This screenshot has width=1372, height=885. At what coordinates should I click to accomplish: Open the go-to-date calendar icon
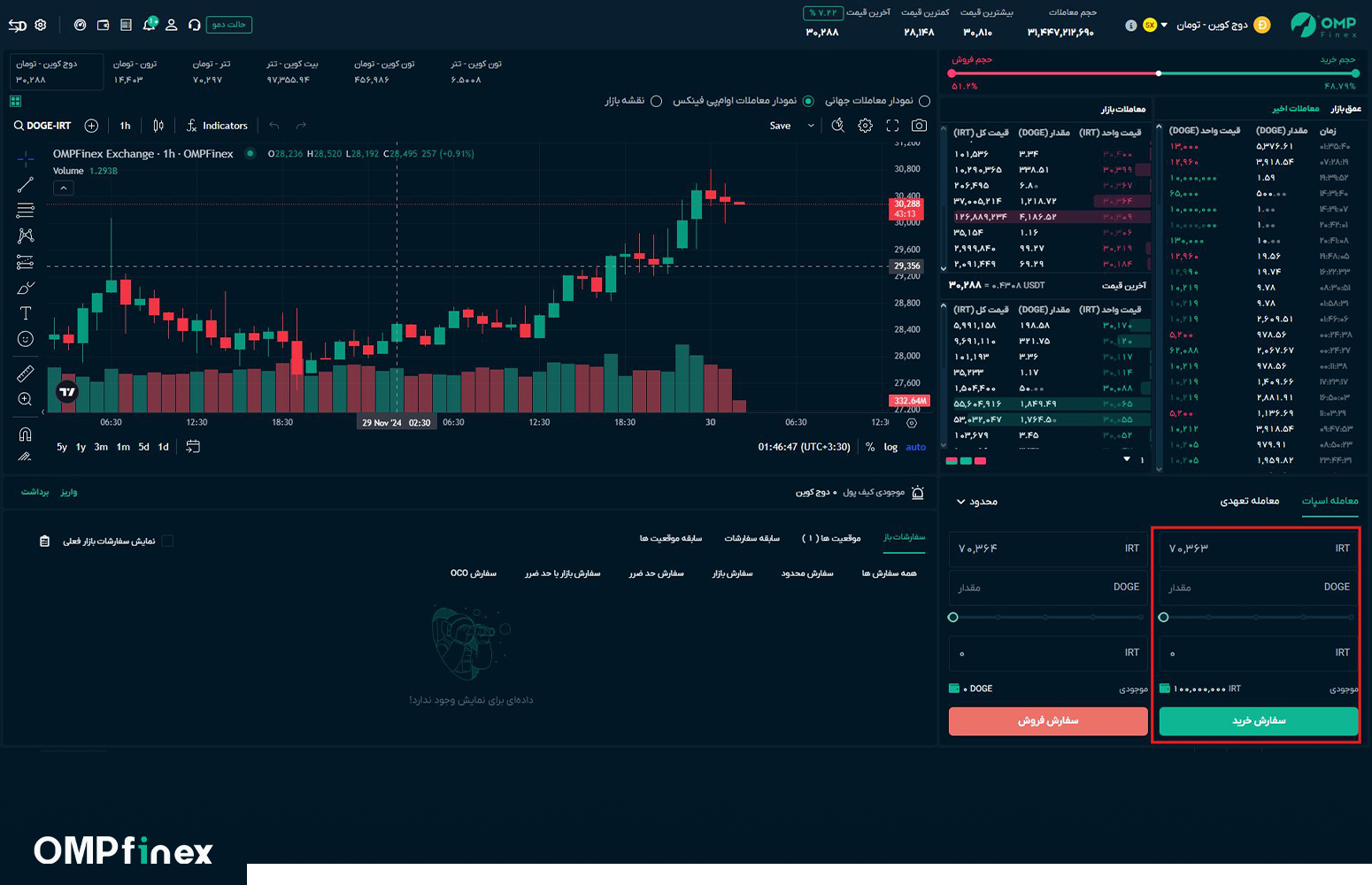tap(193, 447)
